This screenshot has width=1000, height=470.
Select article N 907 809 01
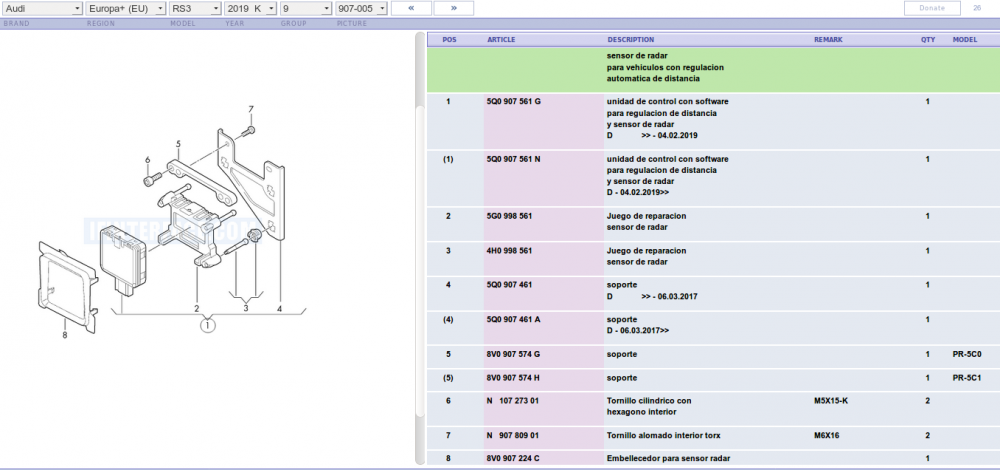[513, 436]
